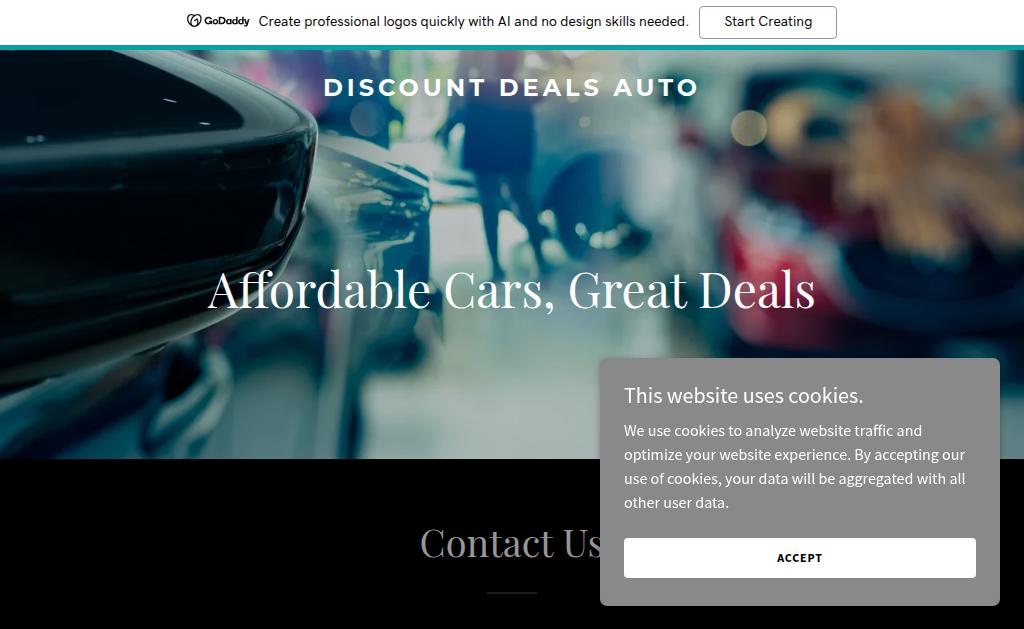1024x629 pixels.
Task: Click the teal strip below the GoDaddy banner
Action: (512, 48)
